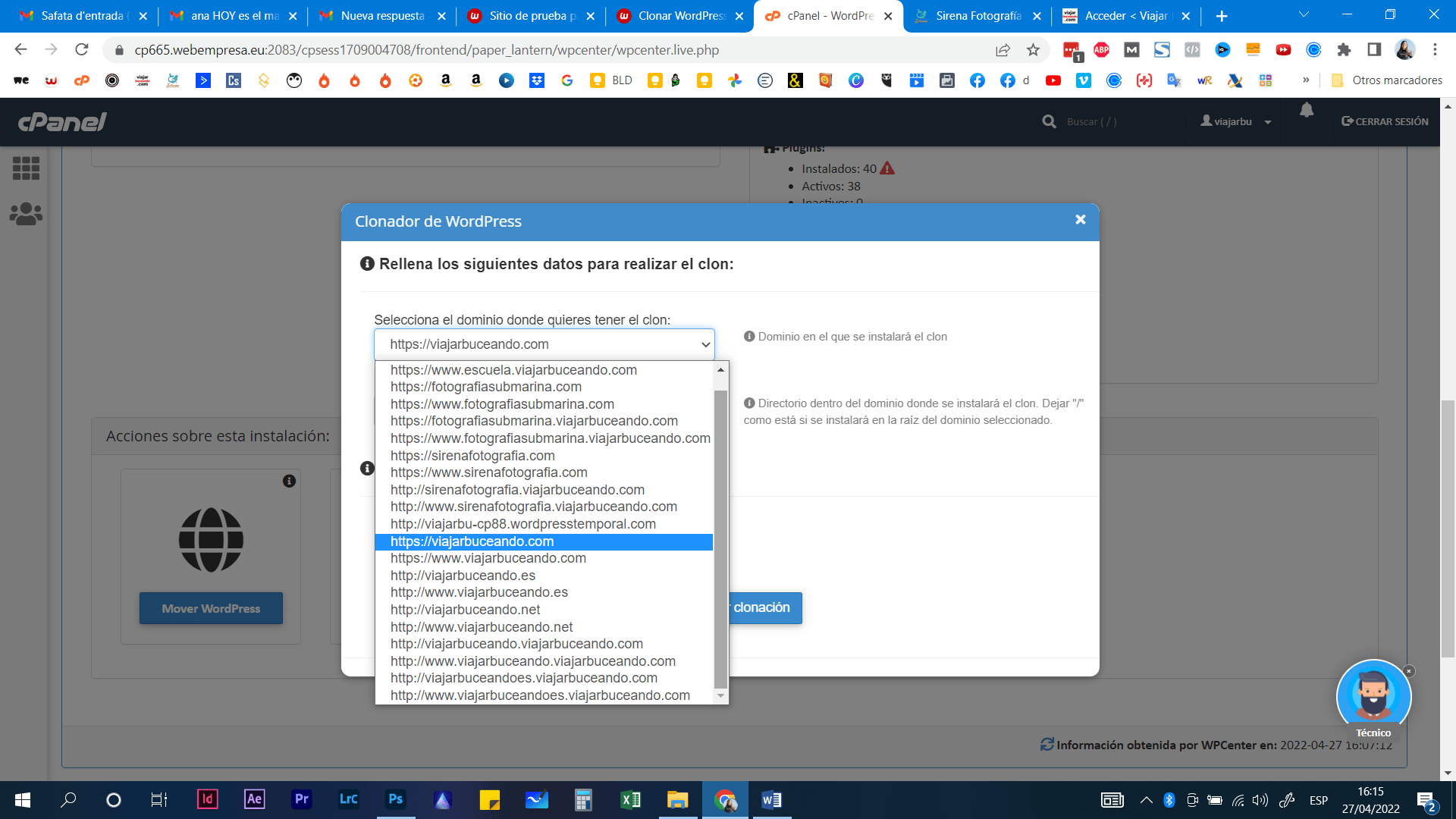Close the Técnico chat bubble

[1409, 671]
